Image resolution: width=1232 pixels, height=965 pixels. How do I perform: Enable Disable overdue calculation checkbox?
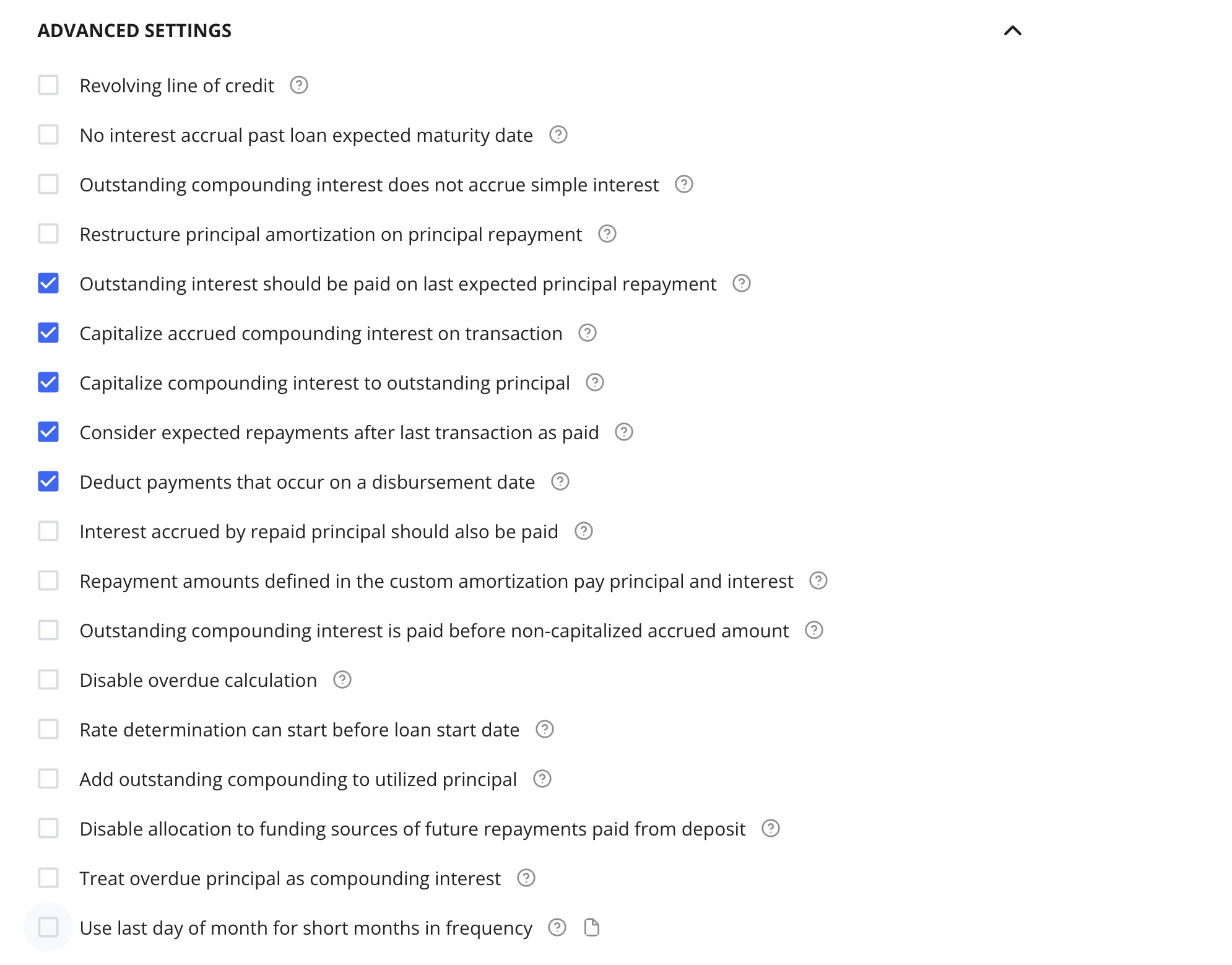click(48, 679)
